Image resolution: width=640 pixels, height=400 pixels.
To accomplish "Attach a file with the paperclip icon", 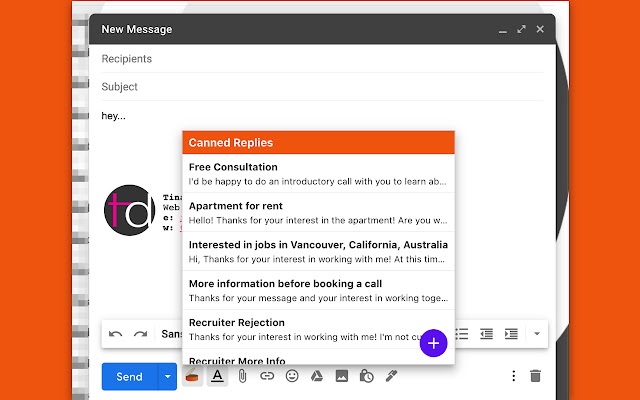I will (x=241, y=376).
